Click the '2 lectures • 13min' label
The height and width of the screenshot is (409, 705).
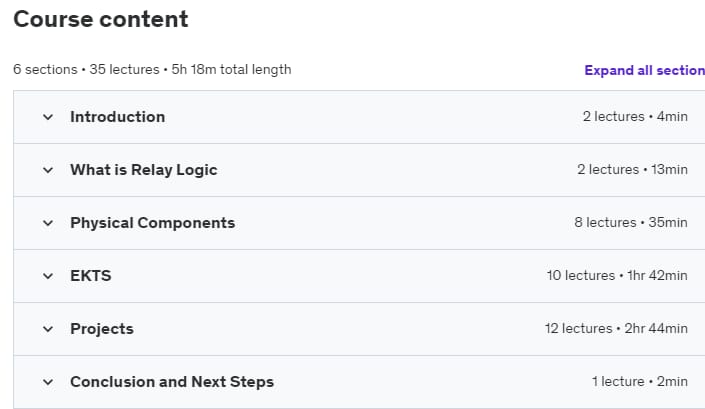(x=632, y=170)
